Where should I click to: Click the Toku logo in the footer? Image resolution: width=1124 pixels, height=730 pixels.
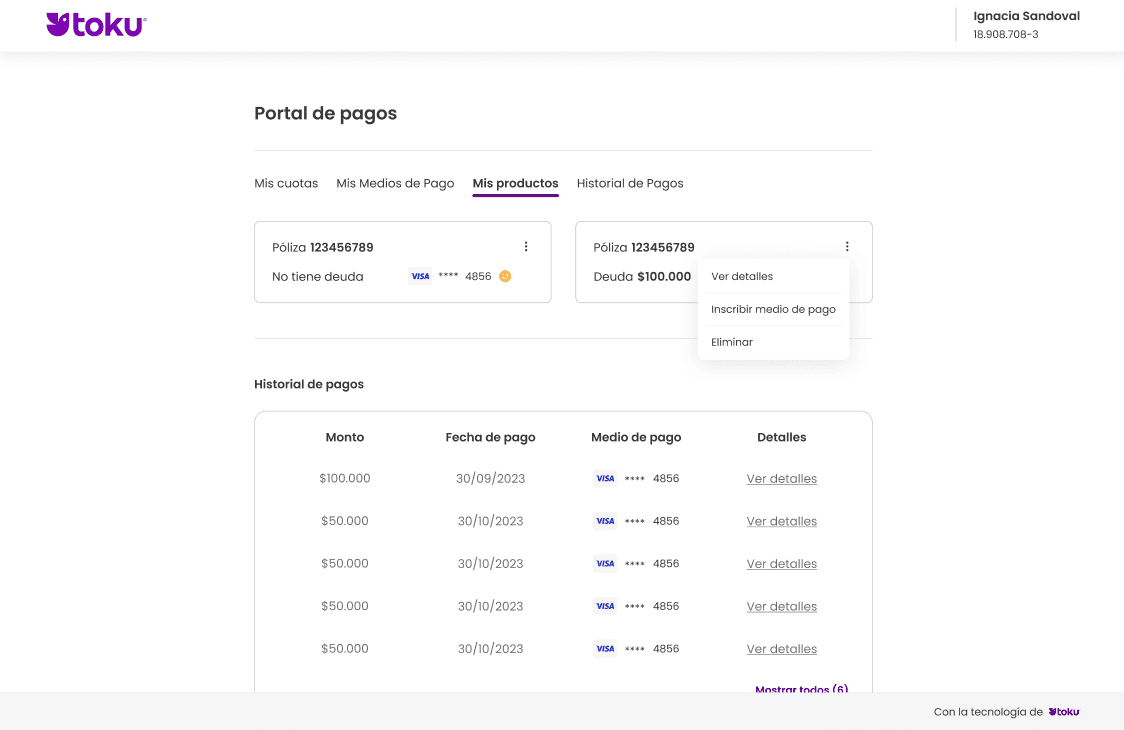point(1064,712)
